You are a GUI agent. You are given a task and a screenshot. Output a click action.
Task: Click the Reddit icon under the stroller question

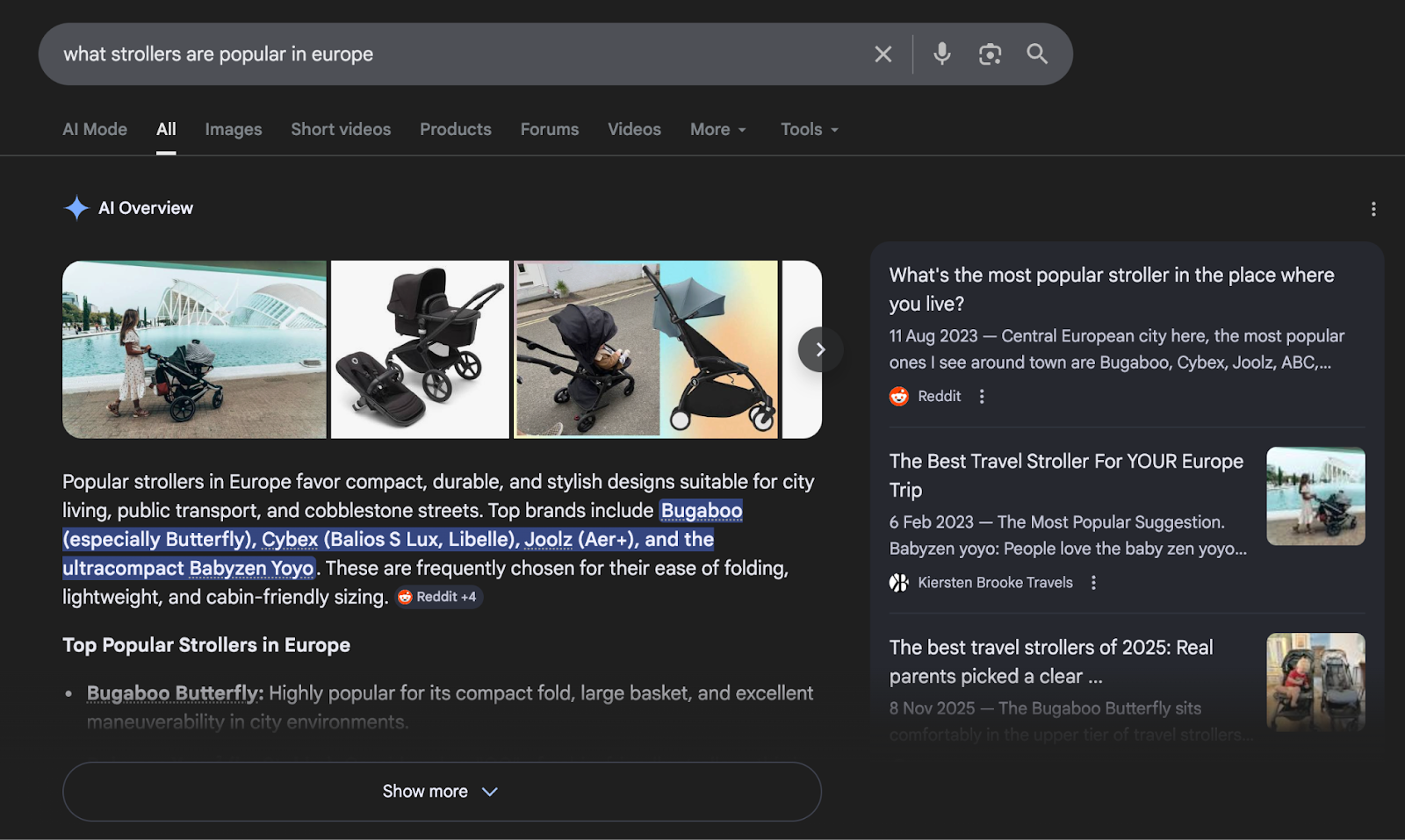[x=899, y=396]
